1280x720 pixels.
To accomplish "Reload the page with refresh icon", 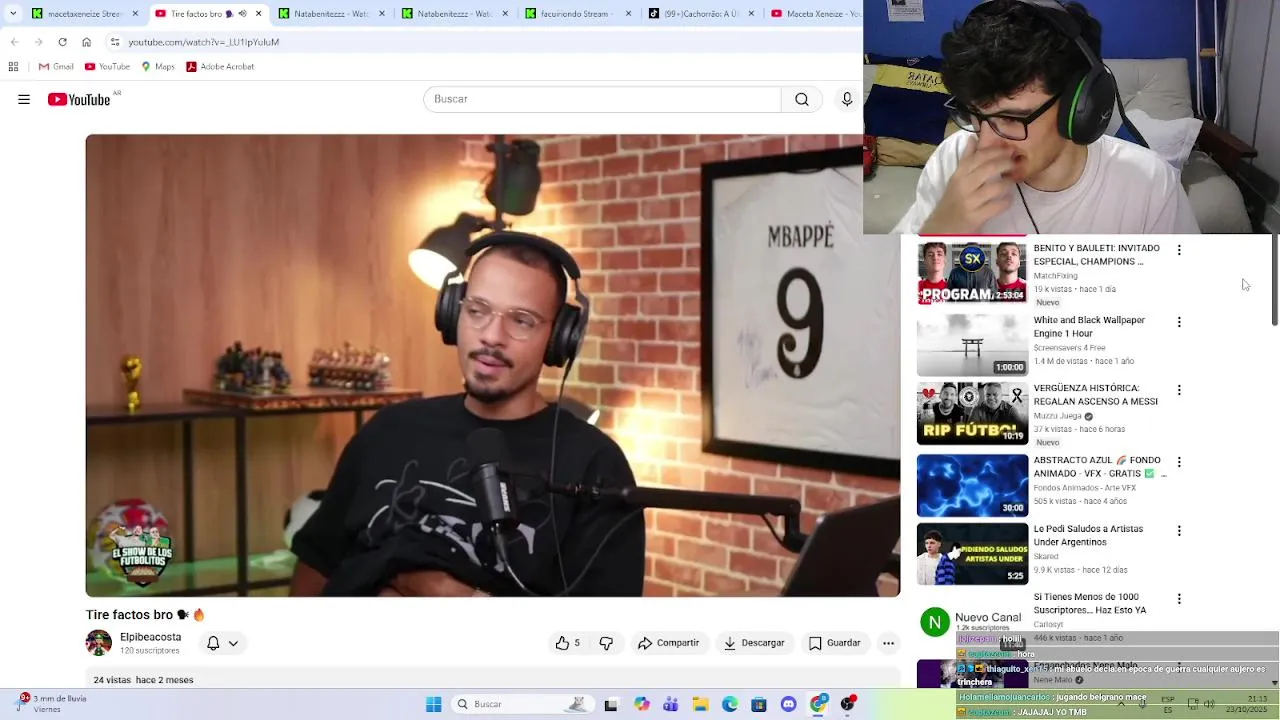I will click(62, 42).
